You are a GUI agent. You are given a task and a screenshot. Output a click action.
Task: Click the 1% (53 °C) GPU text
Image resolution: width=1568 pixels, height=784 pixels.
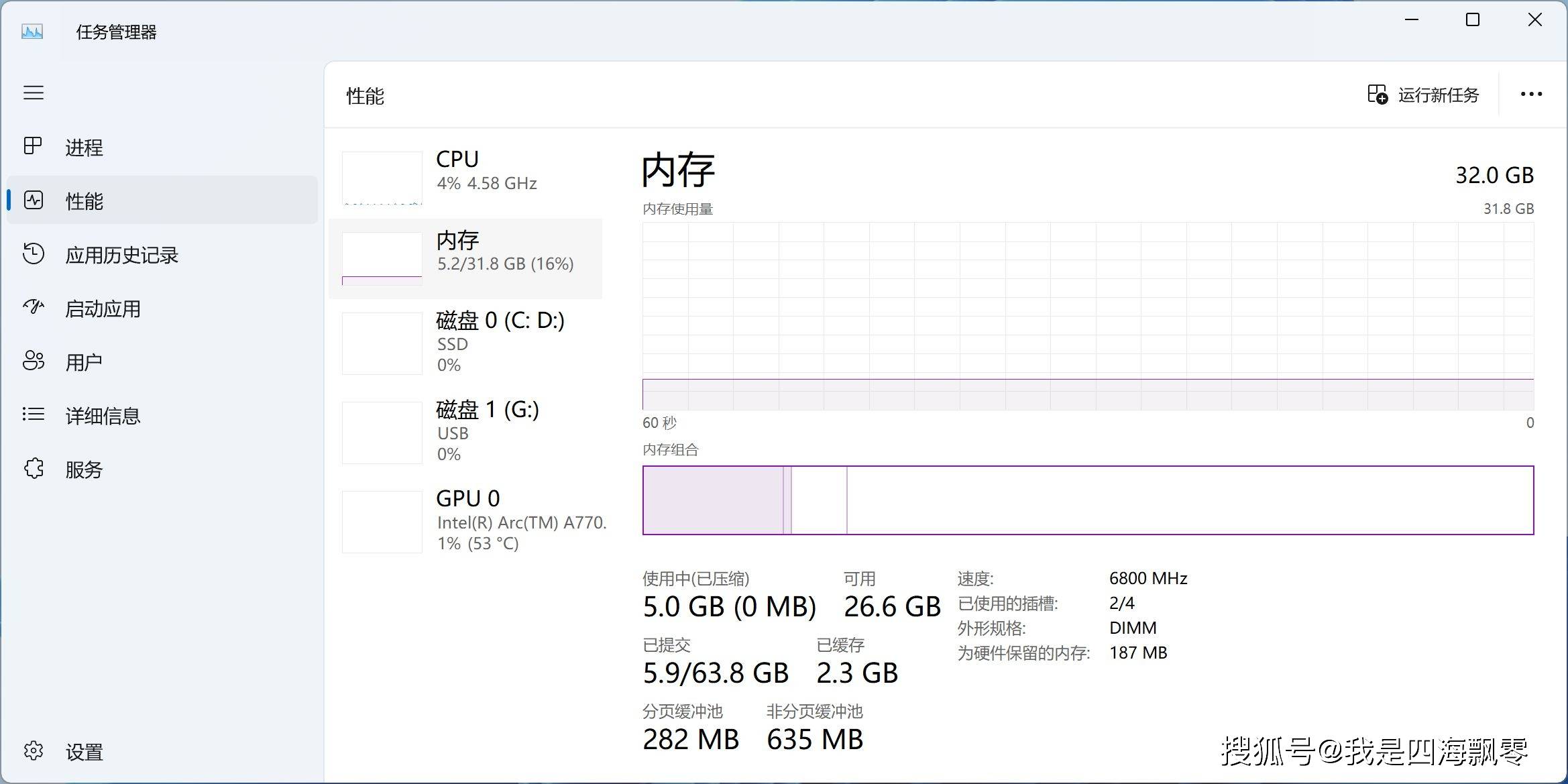point(478,543)
